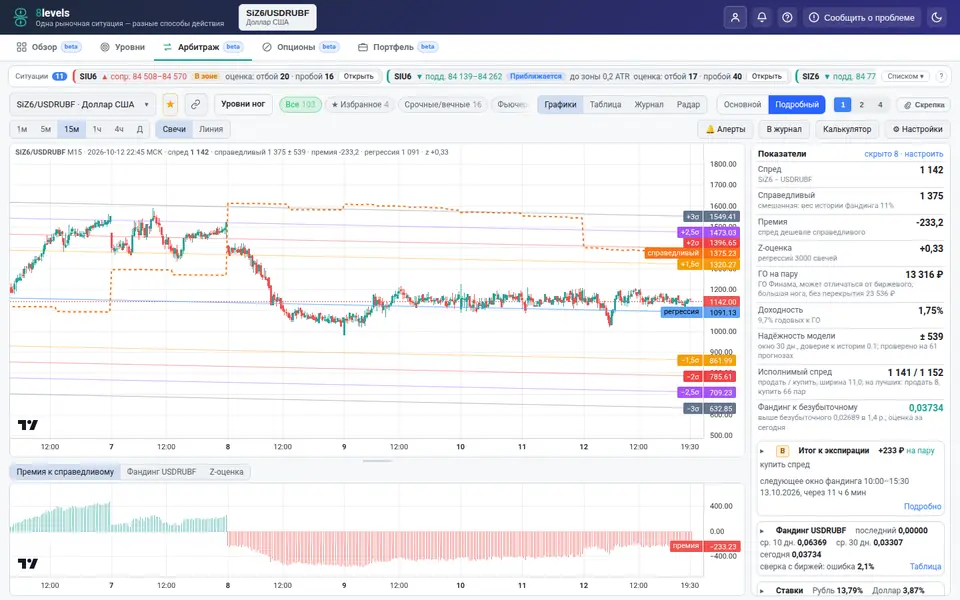Viewport: 960px width, 600px height.
Task: Click the TradingView logo on premium chart
Action: coord(28,563)
